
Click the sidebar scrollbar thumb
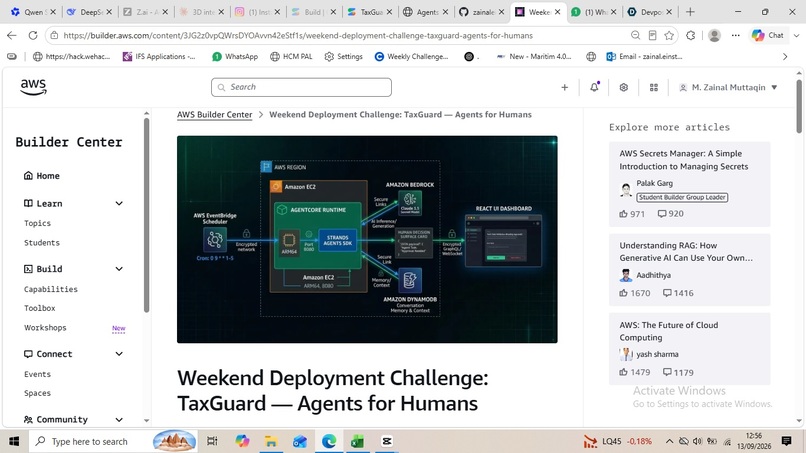146,215
